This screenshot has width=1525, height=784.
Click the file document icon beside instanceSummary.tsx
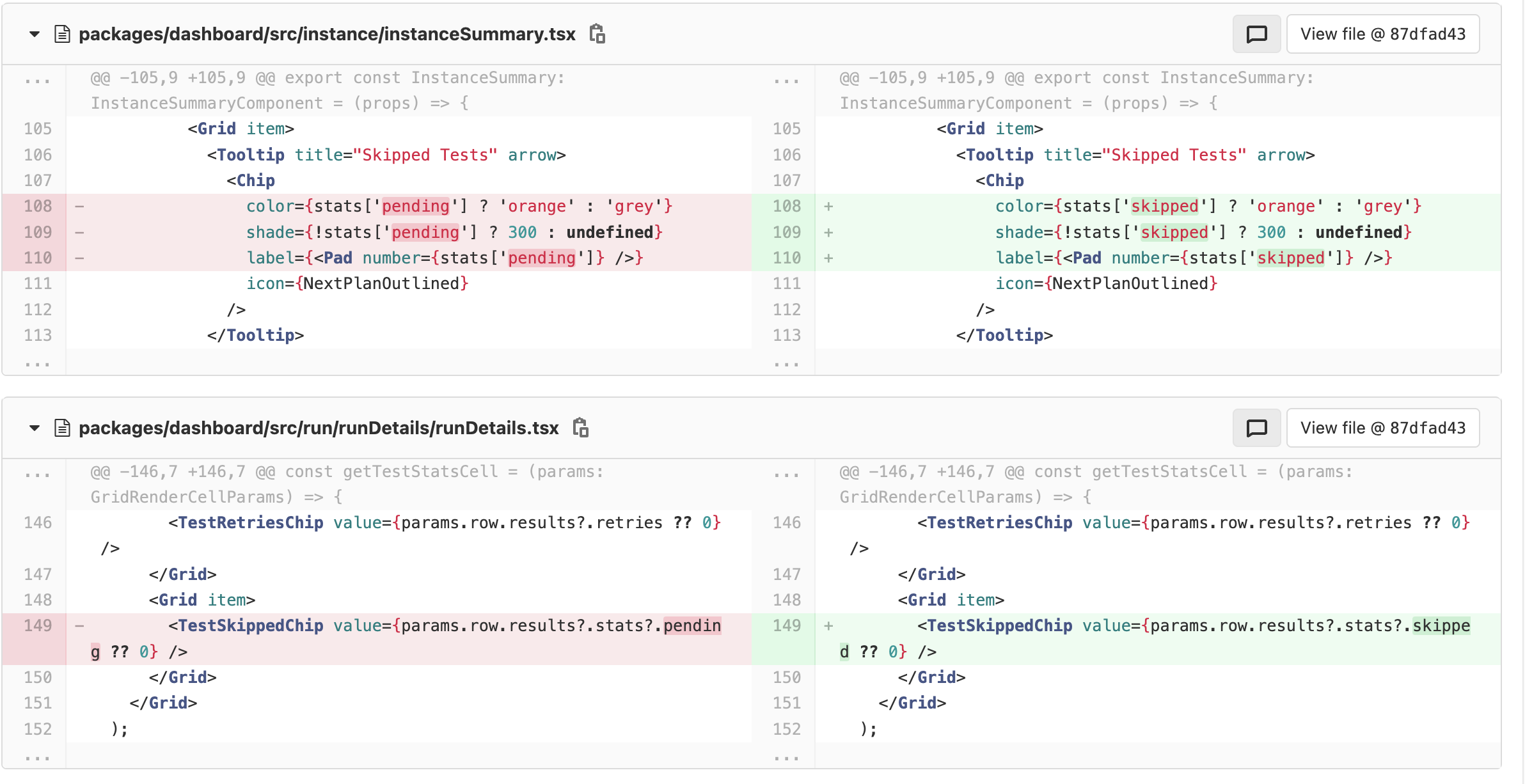[x=62, y=34]
